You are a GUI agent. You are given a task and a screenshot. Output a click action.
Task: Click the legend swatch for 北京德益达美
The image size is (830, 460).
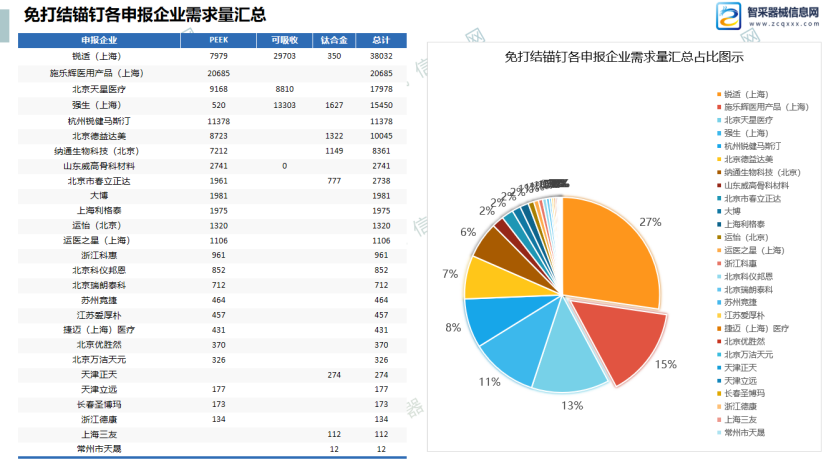pos(719,159)
